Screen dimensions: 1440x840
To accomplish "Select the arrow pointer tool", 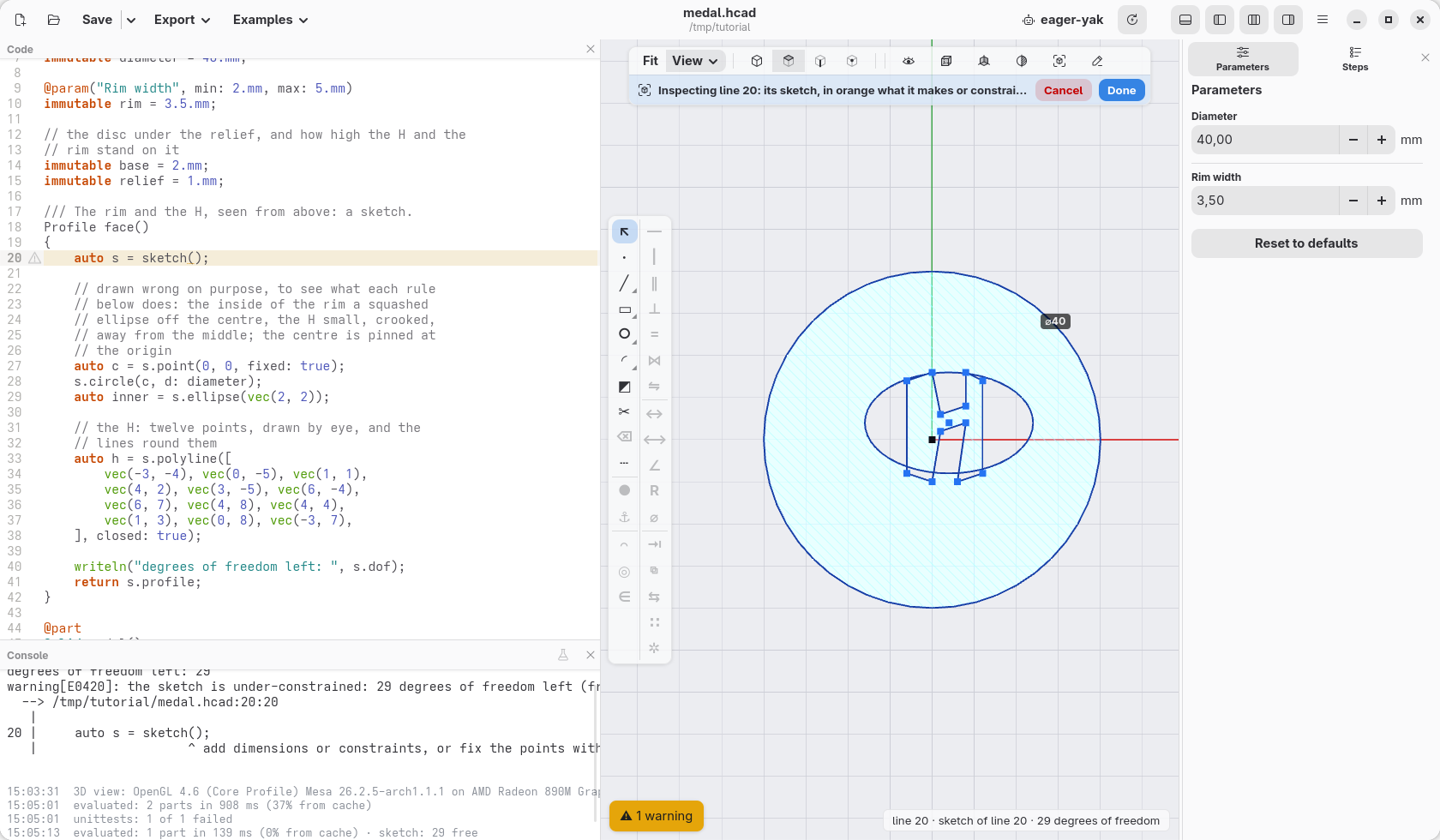I will 624,231.
